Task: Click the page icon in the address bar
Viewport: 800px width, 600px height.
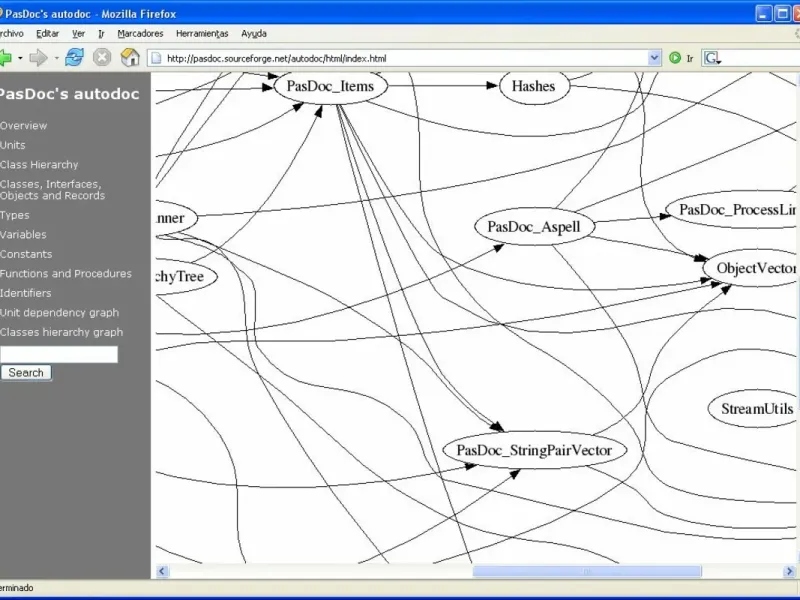Action: pyautogui.click(x=157, y=58)
